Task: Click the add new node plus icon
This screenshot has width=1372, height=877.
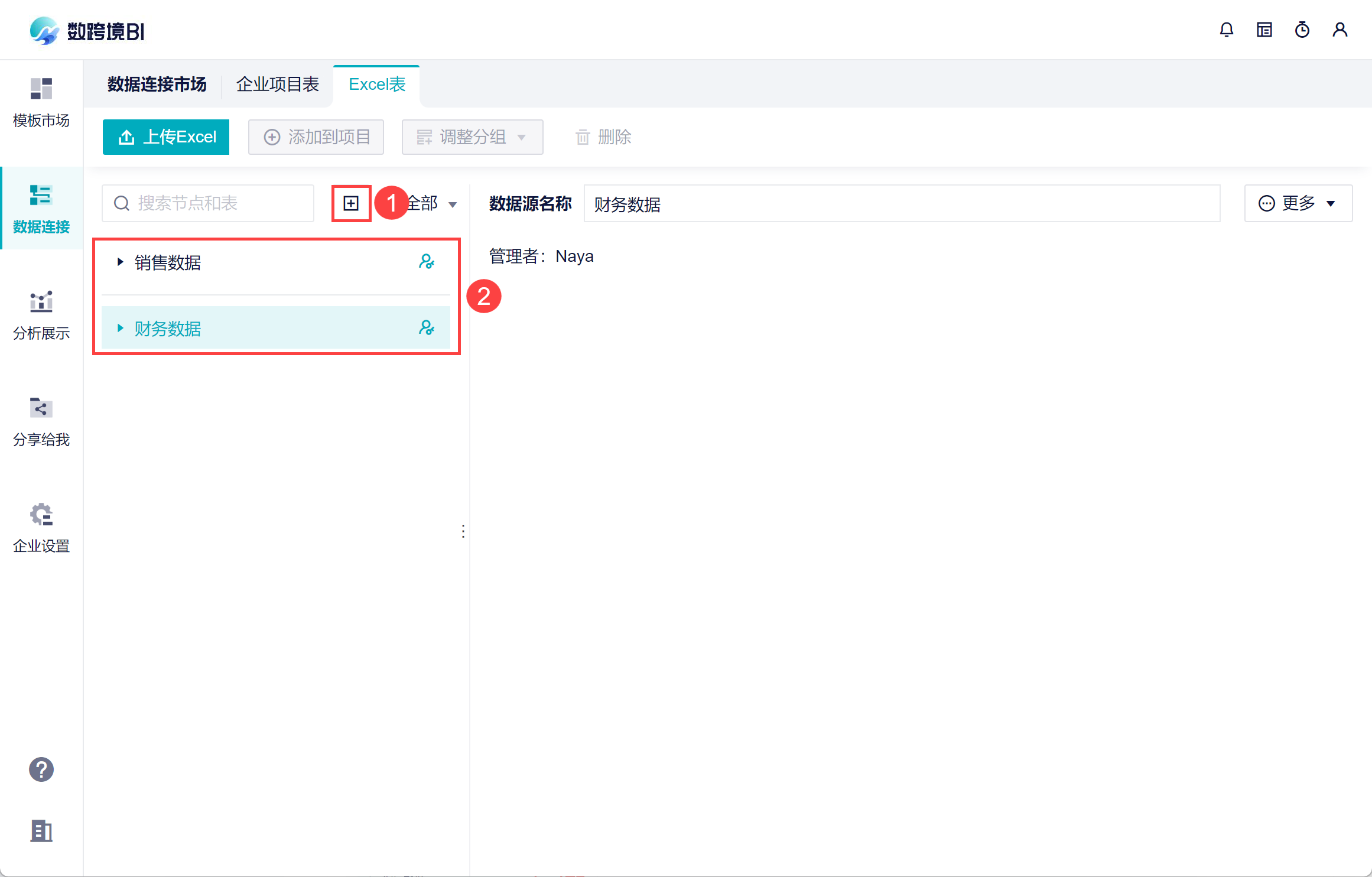Action: coord(351,203)
